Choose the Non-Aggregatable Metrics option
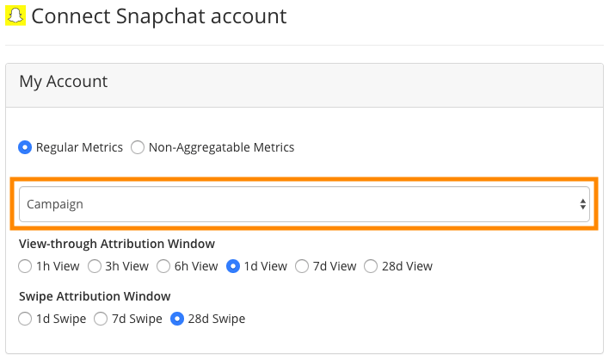 [x=137, y=148]
